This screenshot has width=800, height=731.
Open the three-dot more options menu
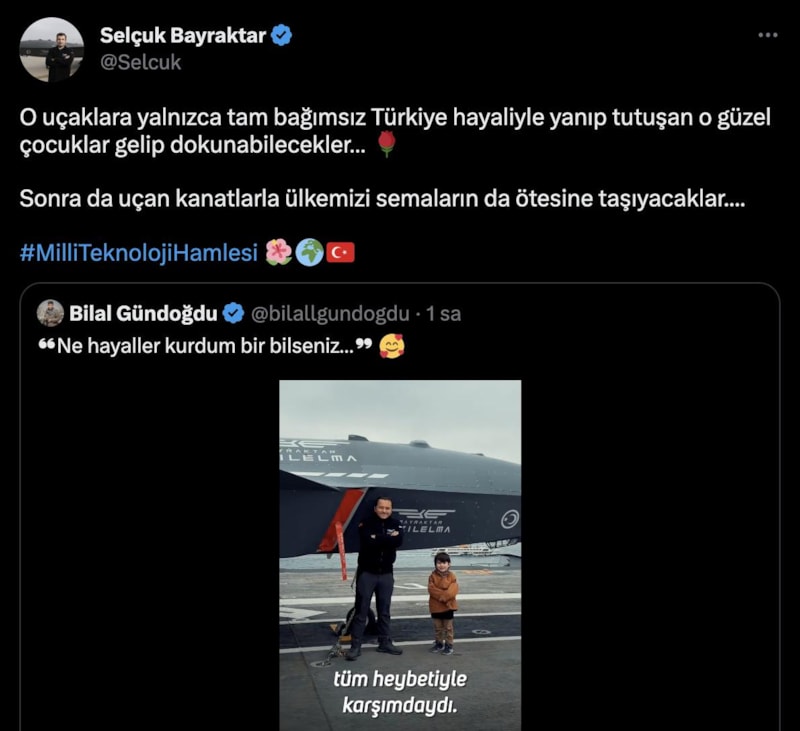point(767,35)
